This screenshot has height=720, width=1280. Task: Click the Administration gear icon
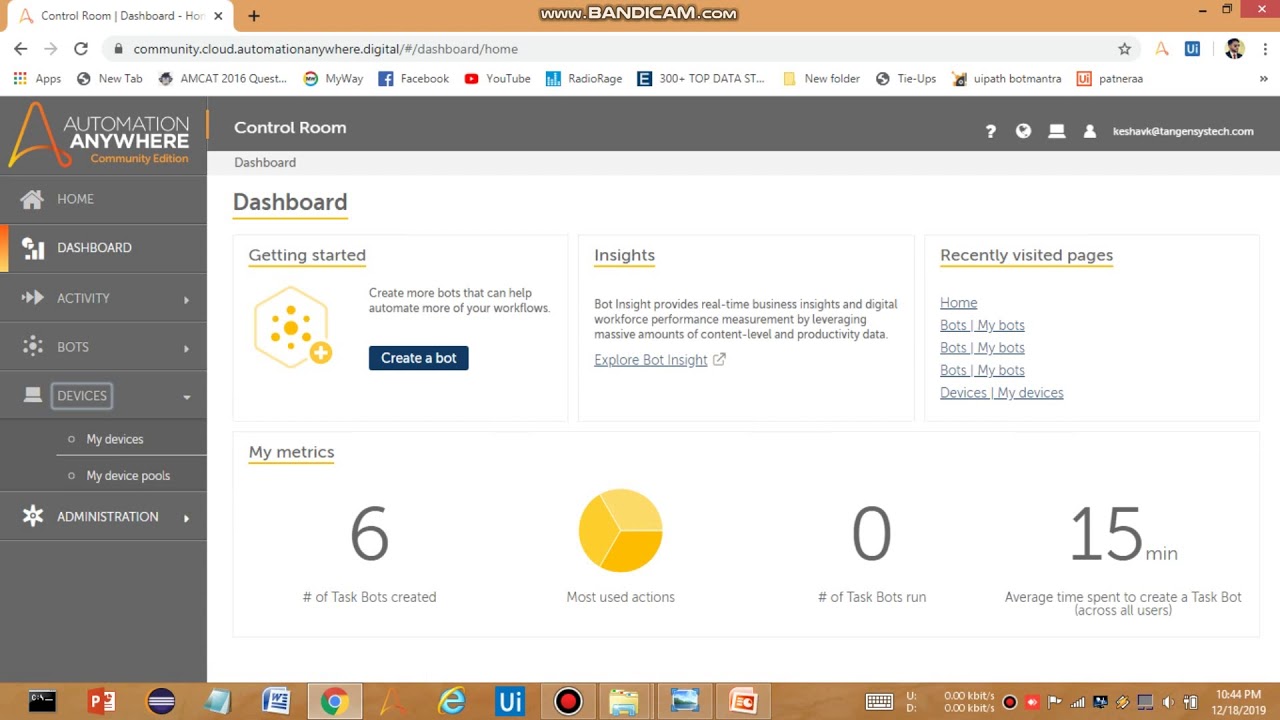pyautogui.click(x=33, y=516)
